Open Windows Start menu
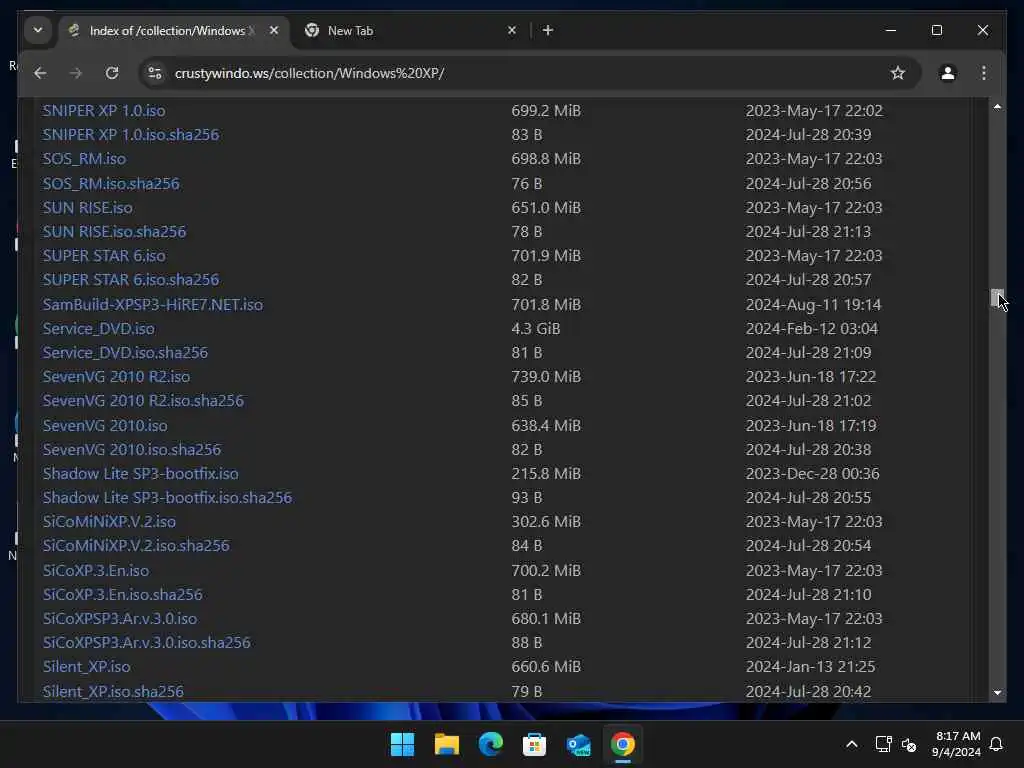 402,744
